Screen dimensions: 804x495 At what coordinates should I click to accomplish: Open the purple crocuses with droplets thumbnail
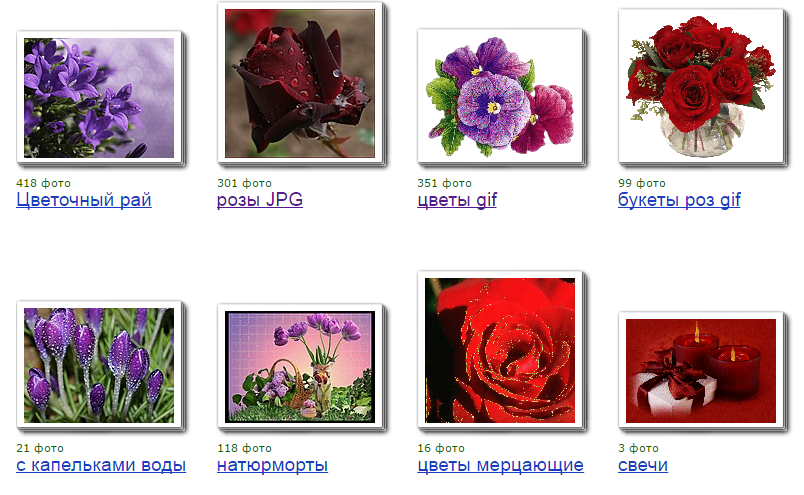99,365
